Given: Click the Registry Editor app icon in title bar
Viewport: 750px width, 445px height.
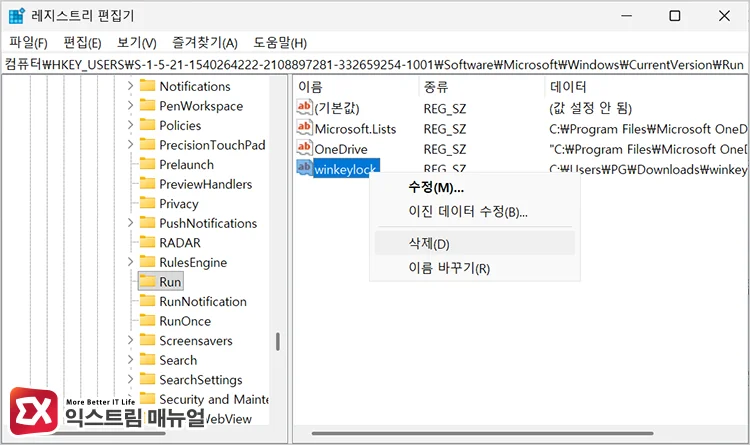Looking at the screenshot, I should click(17, 16).
